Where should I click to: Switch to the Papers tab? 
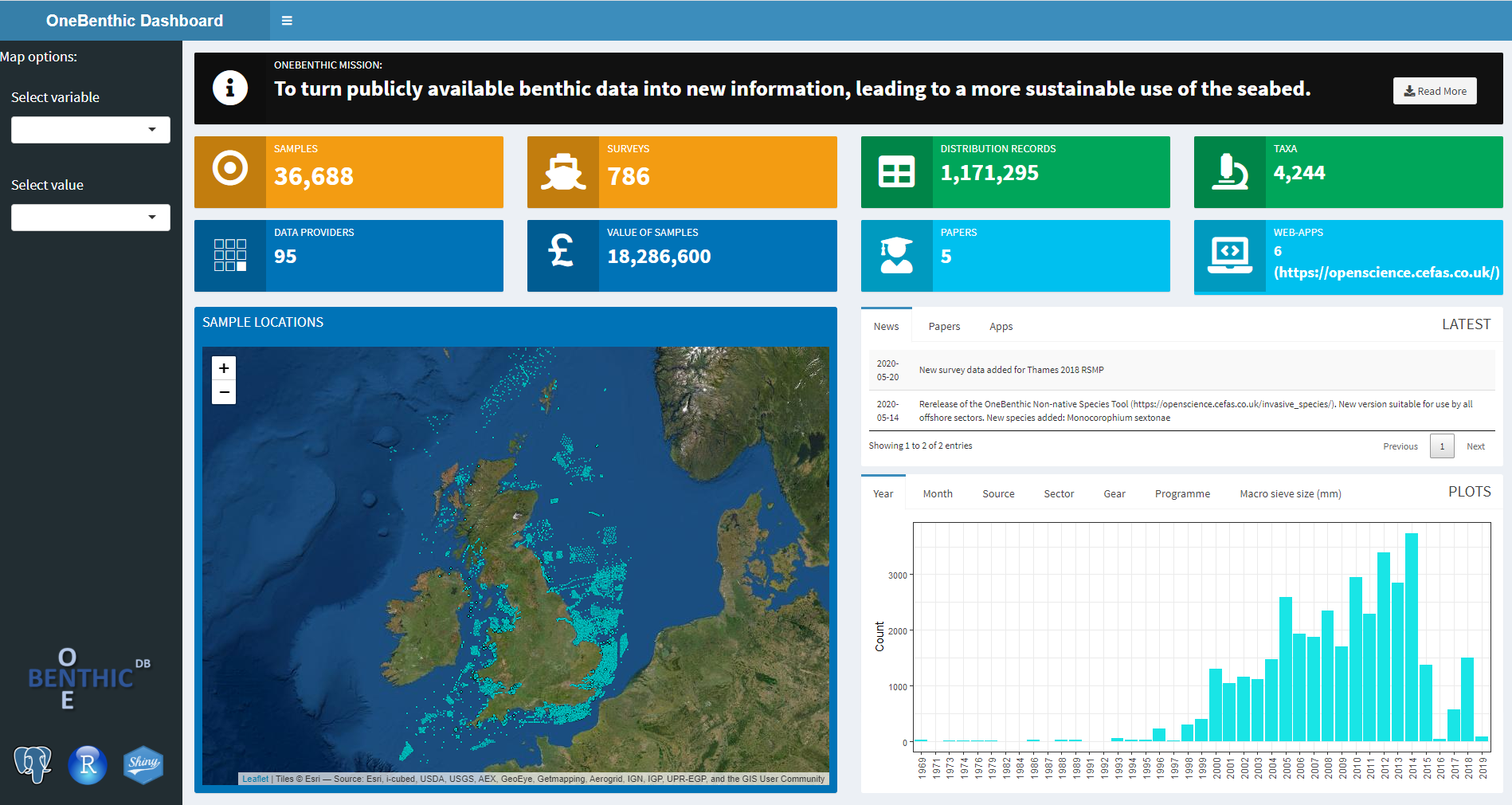coord(944,327)
